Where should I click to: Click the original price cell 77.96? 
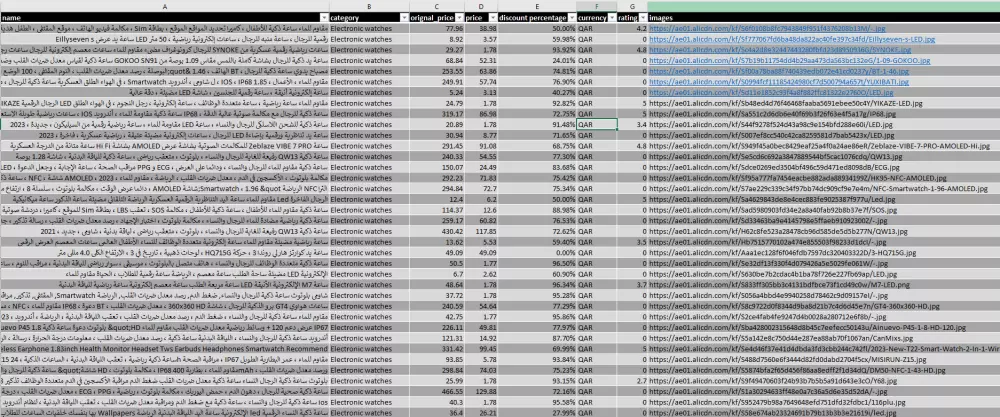pyautogui.click(x=437, y=29)
